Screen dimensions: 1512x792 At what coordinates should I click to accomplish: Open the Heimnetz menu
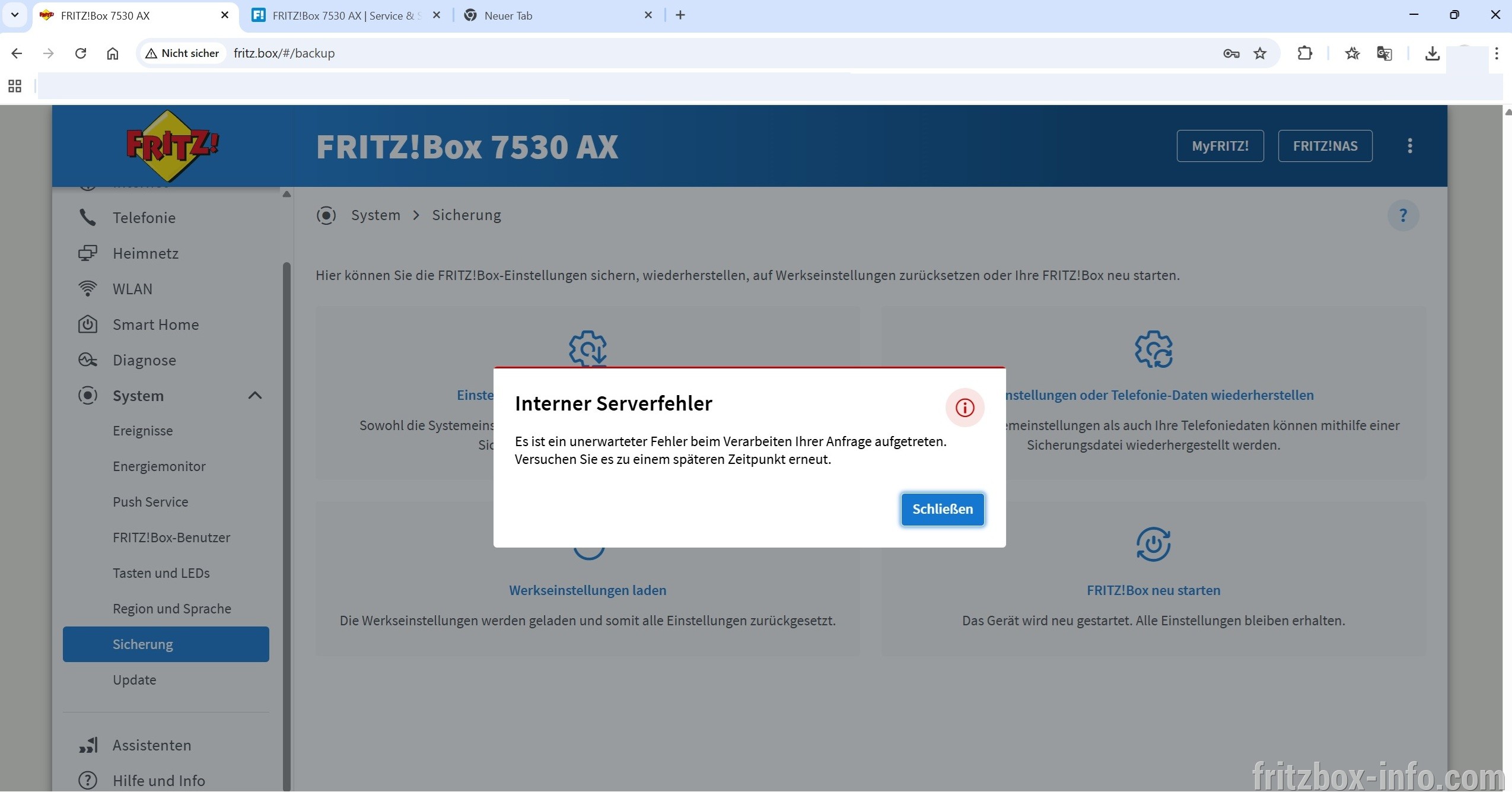click(146, 253)
